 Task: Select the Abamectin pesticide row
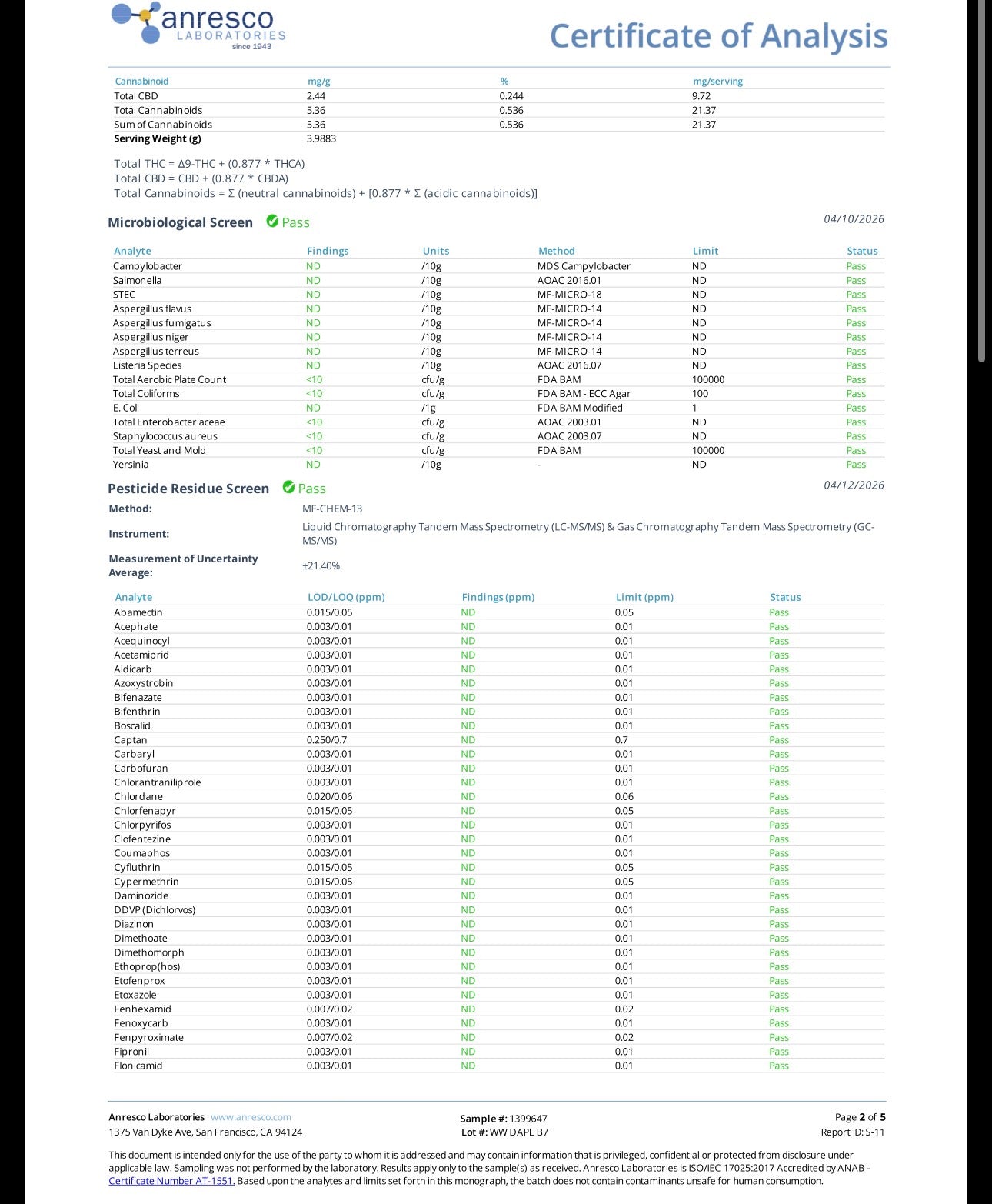click(496, 612)
